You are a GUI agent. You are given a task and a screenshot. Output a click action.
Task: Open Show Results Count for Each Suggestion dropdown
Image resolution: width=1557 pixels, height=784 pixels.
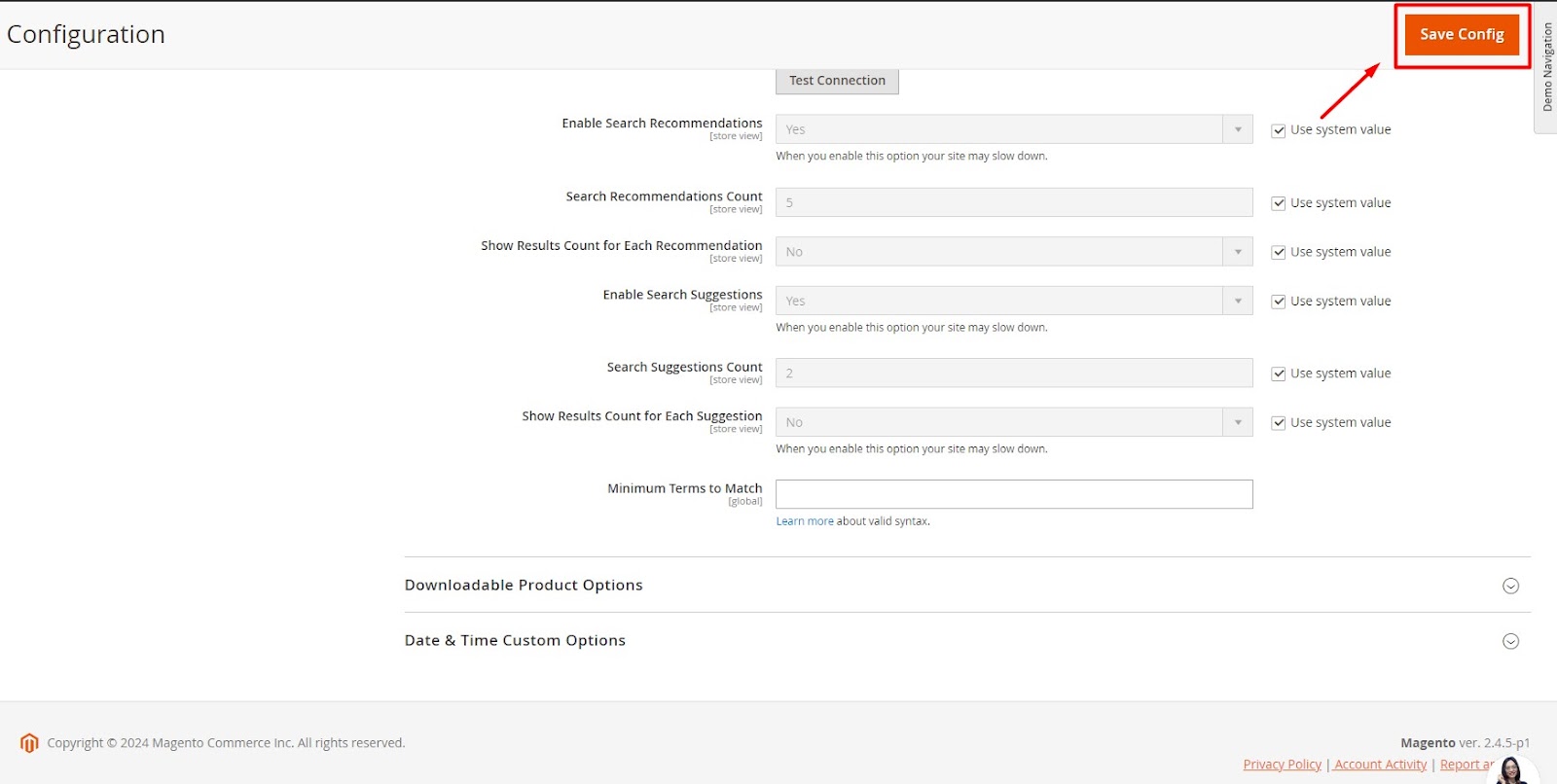(1013, 422)
